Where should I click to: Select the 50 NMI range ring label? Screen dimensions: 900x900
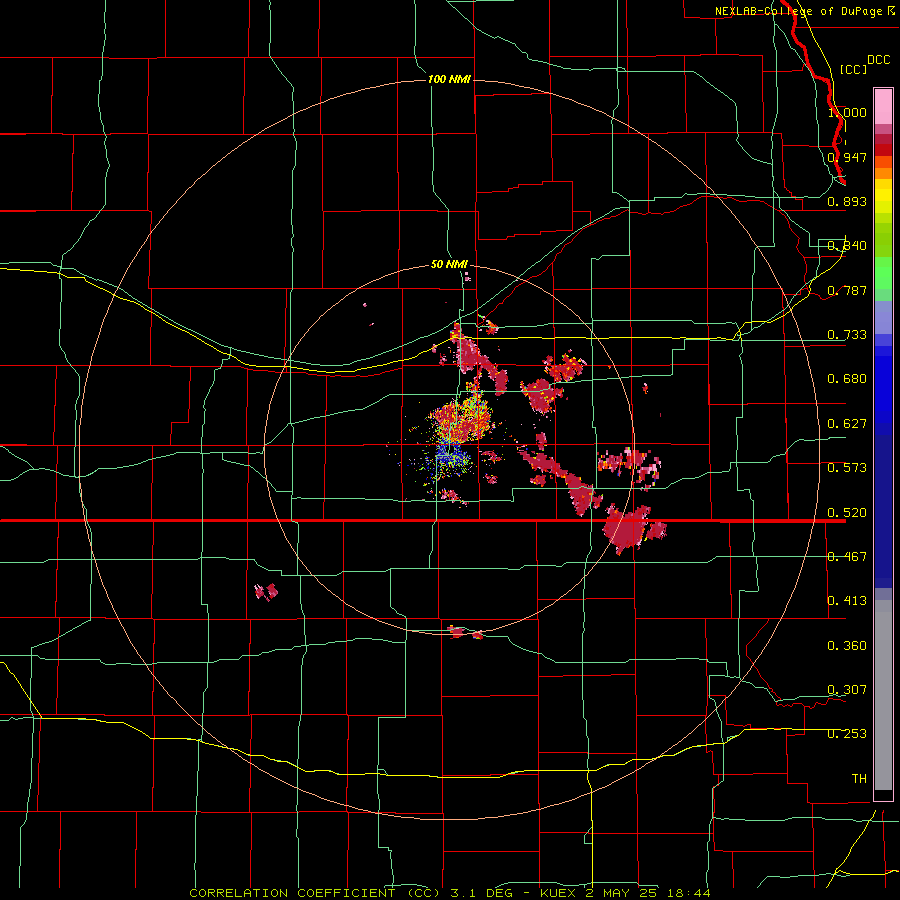coord(449,264)
